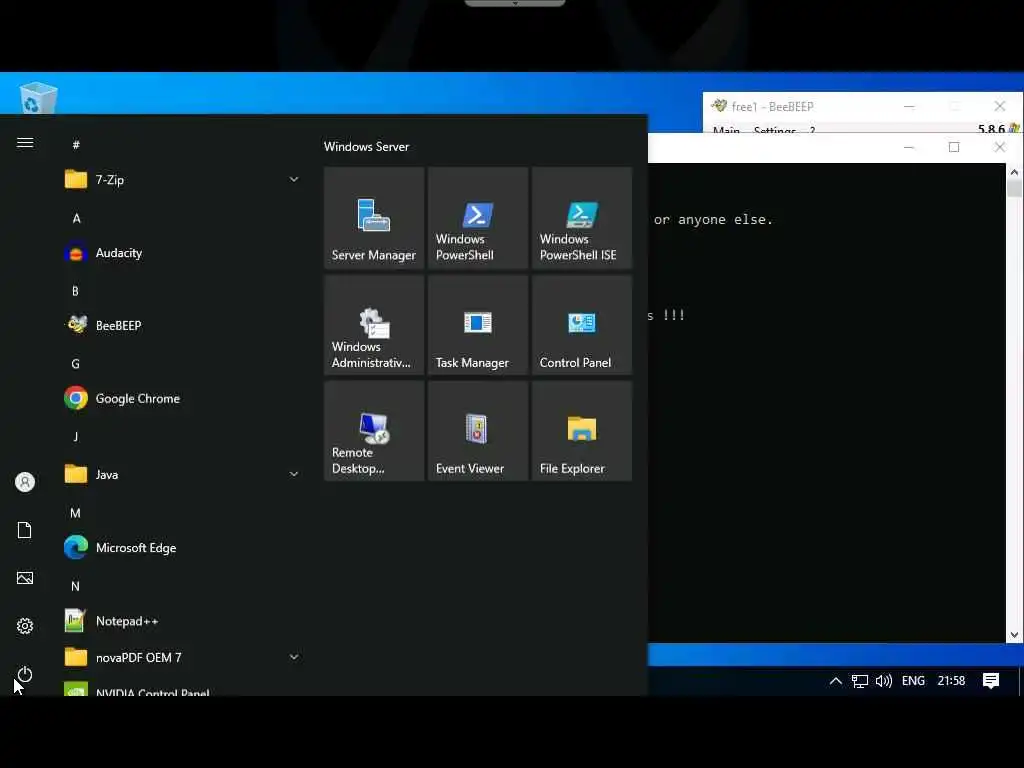The image size is (1024, 768).
Task: Open the Main menu in BeeBEEP window
Action: coord(726,130)
